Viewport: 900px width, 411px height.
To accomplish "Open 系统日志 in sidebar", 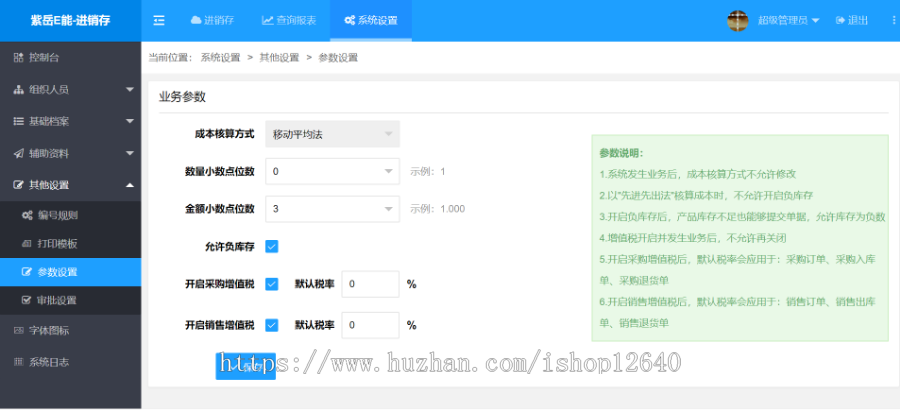I will pos(71,362).
